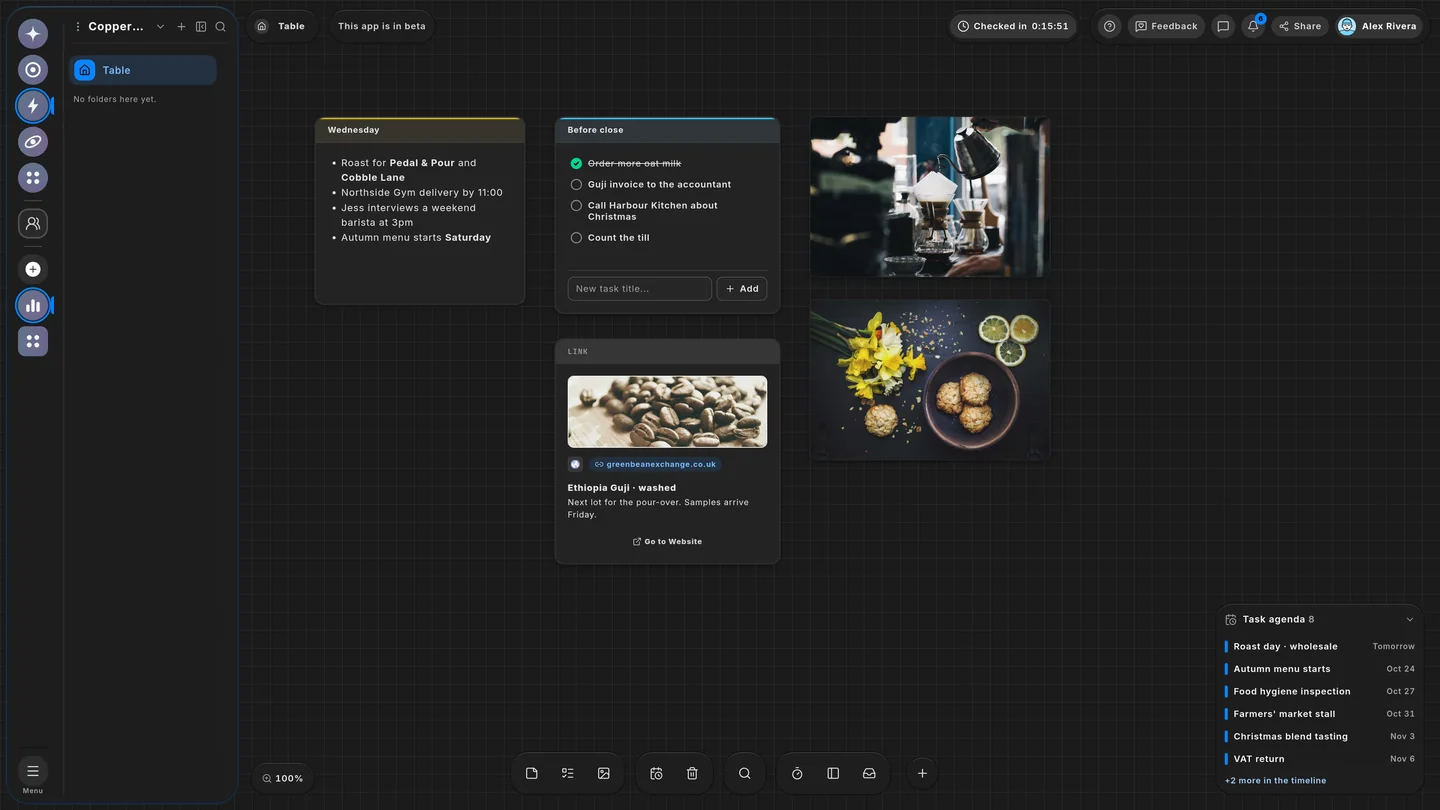
Task: Open the planet orbit workspace icon
Action: tap(33, 142)
